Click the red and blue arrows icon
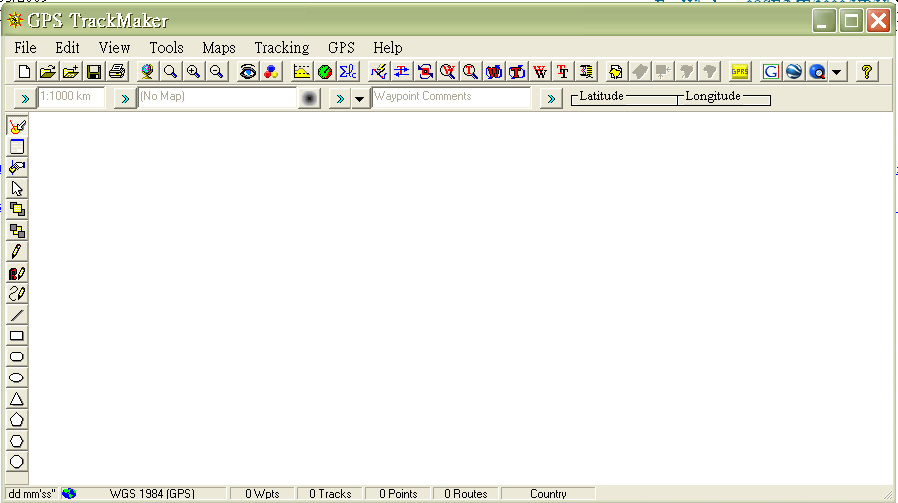 pyautogui.click(x=401, y=72)
